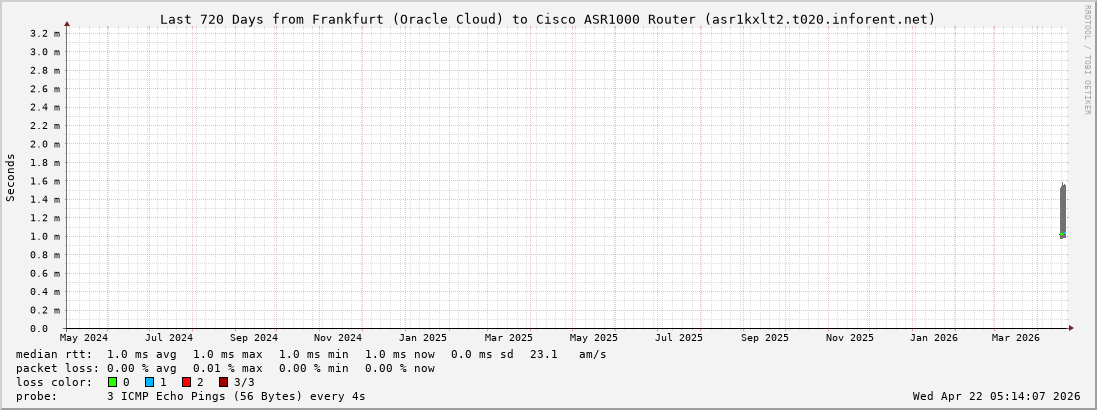Click the blue loss color swatch for 1
1097x410 pixels.
(149, 382)
